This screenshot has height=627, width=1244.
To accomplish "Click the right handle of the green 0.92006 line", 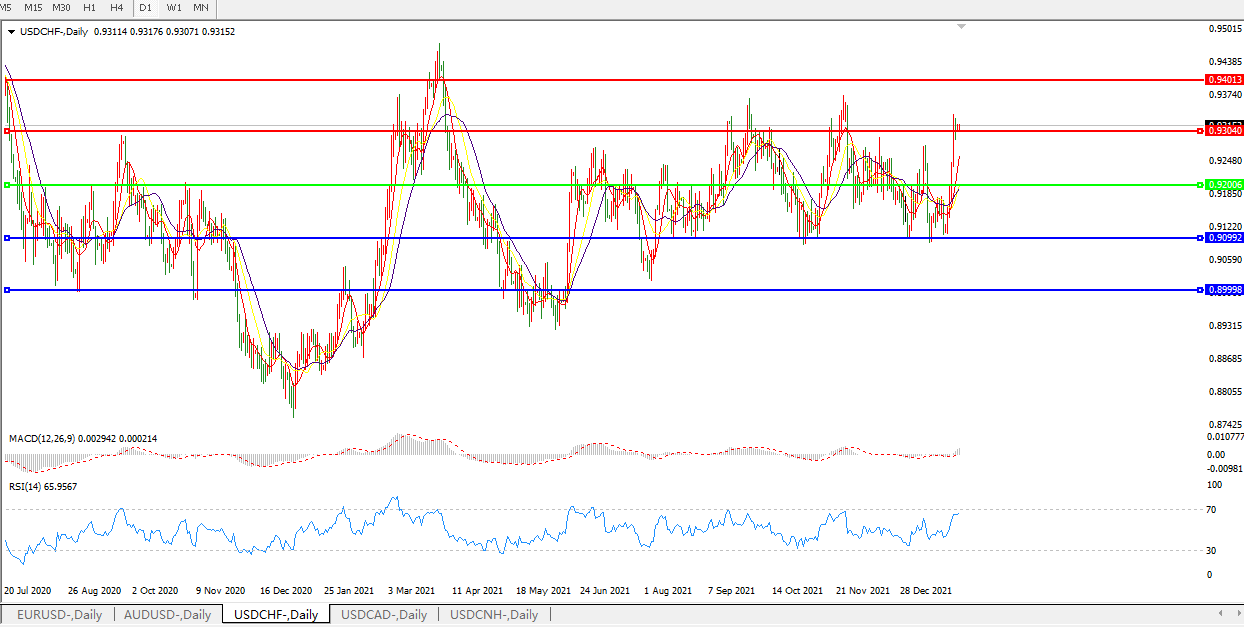I will [x=1200, y=185].
